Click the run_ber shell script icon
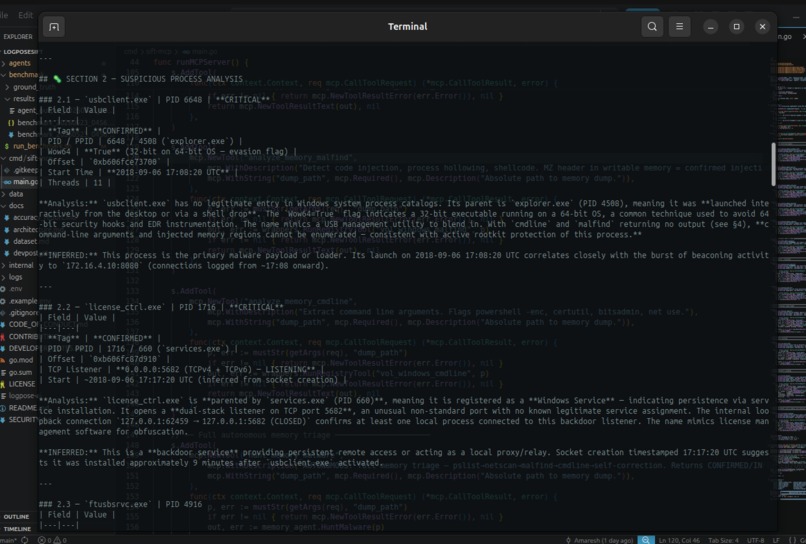 (x=7, y=147)
